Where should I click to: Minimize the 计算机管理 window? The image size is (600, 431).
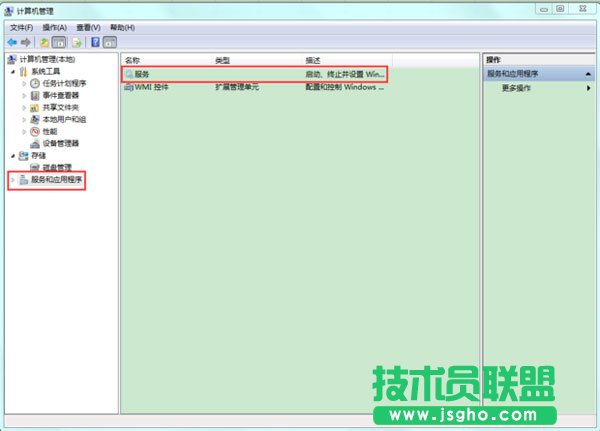544,9
